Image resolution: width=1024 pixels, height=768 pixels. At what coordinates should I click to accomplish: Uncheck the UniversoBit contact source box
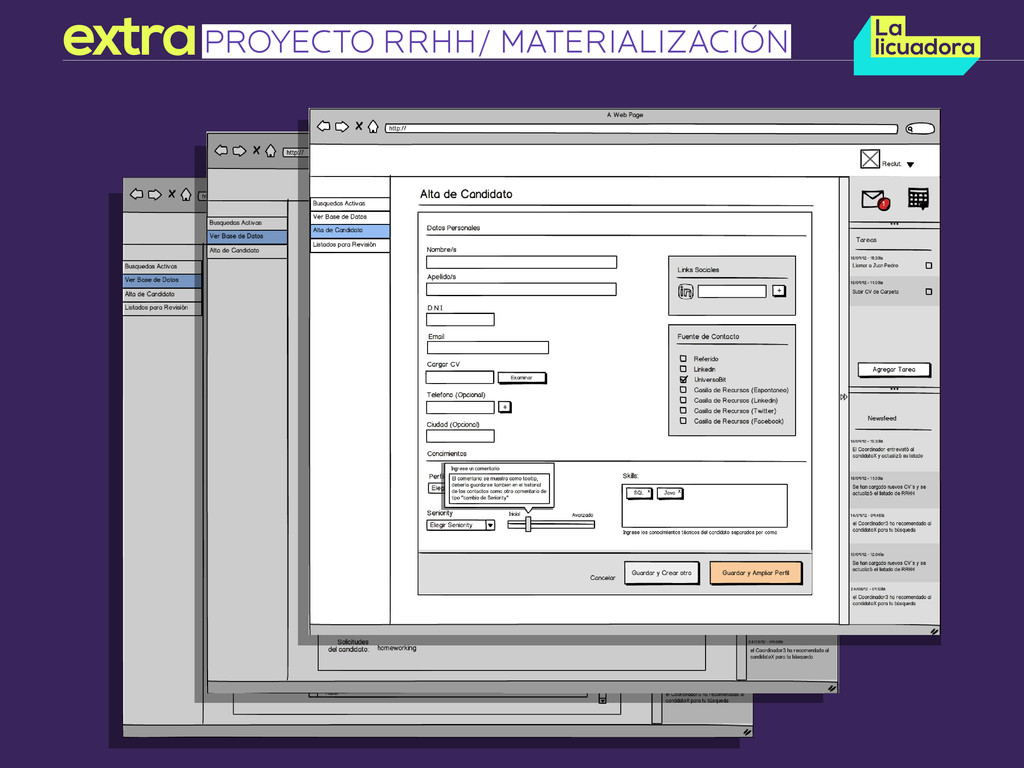tap(683, 379)
